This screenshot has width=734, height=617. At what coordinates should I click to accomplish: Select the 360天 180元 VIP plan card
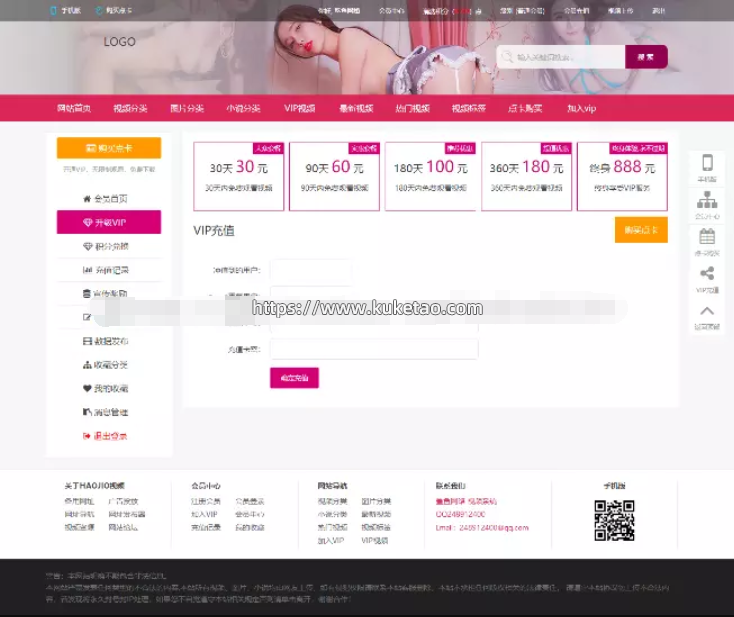(x=526, y=176)
